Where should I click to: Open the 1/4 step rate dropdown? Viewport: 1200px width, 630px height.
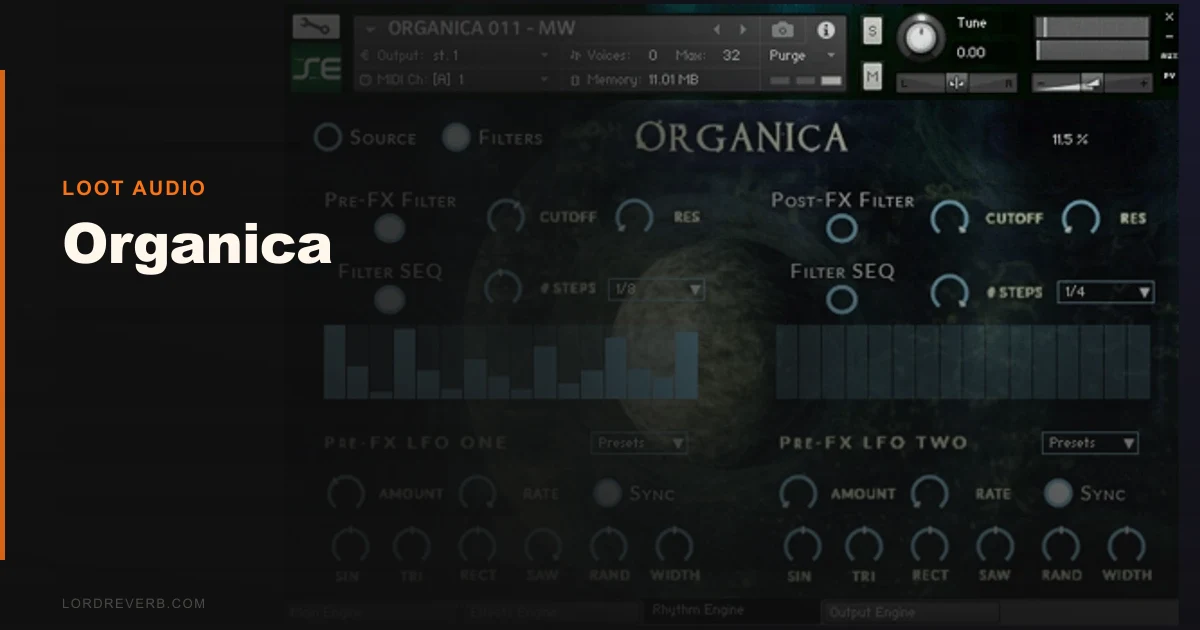click(x=1106, y=292)
